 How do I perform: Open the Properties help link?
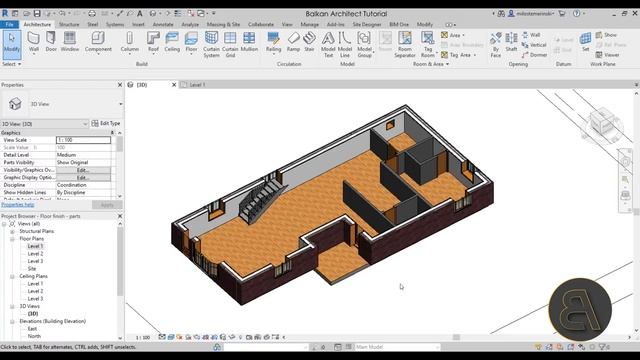pos(18,204)
